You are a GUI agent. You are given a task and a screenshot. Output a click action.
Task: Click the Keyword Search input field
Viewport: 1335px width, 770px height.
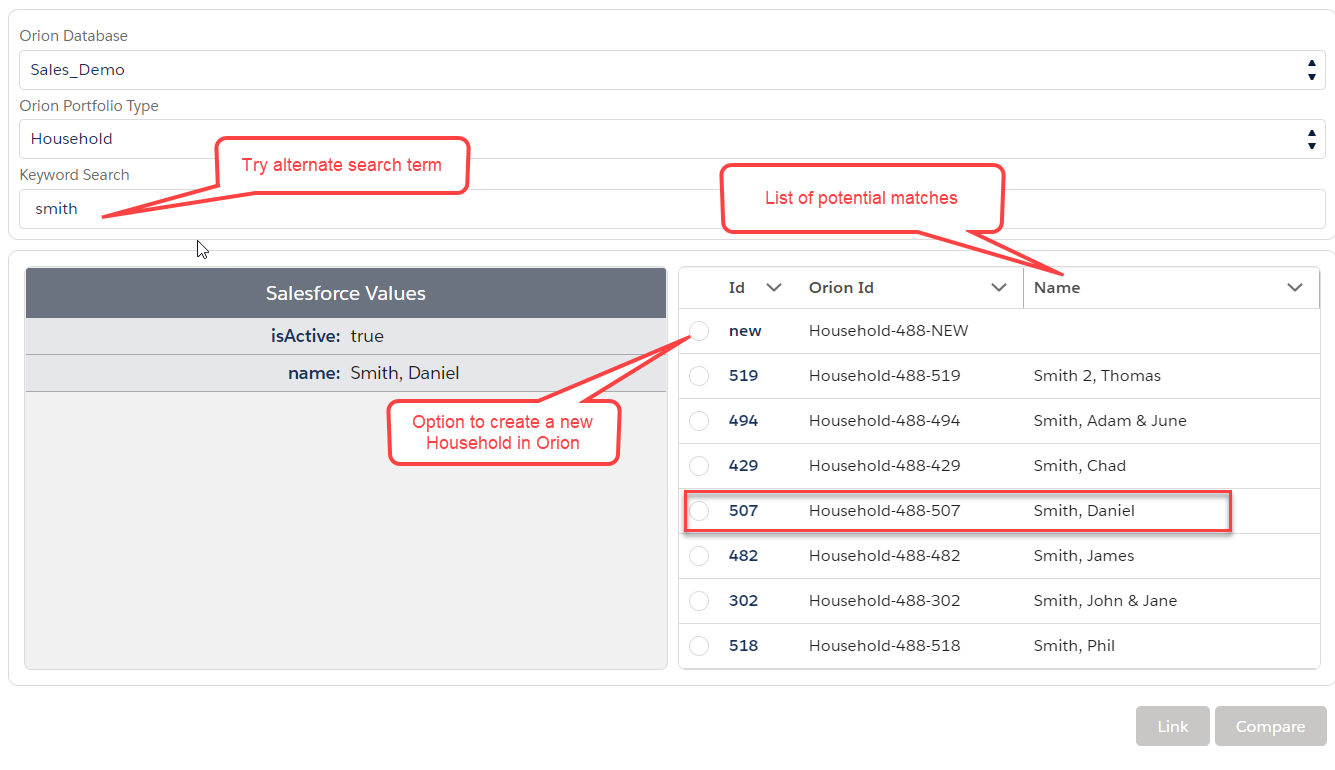pyautogui.click(x=672, y=209)
